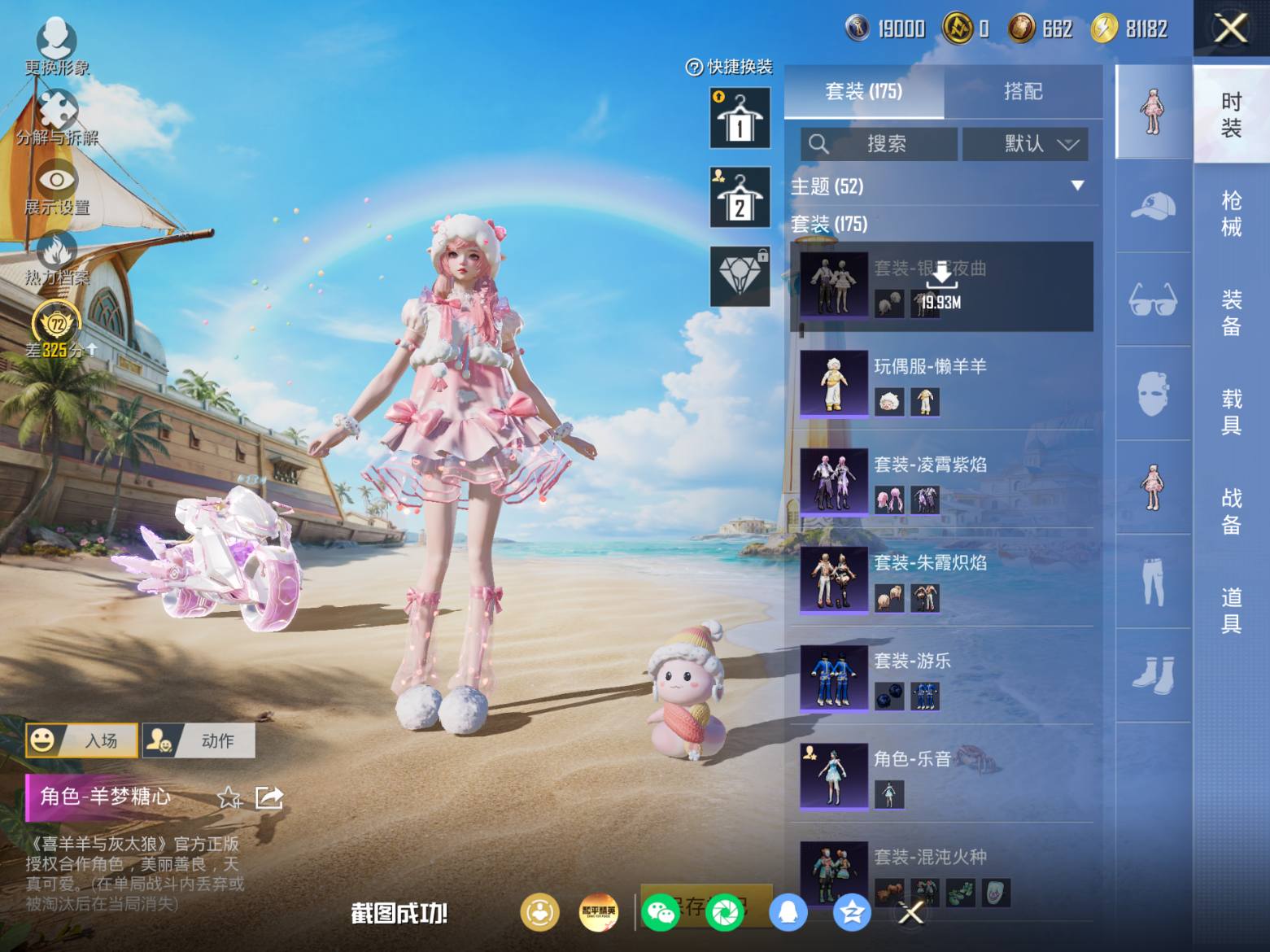1270x952 pixels.
Task: Tap the level 72 badge
Action: point(55,322)
